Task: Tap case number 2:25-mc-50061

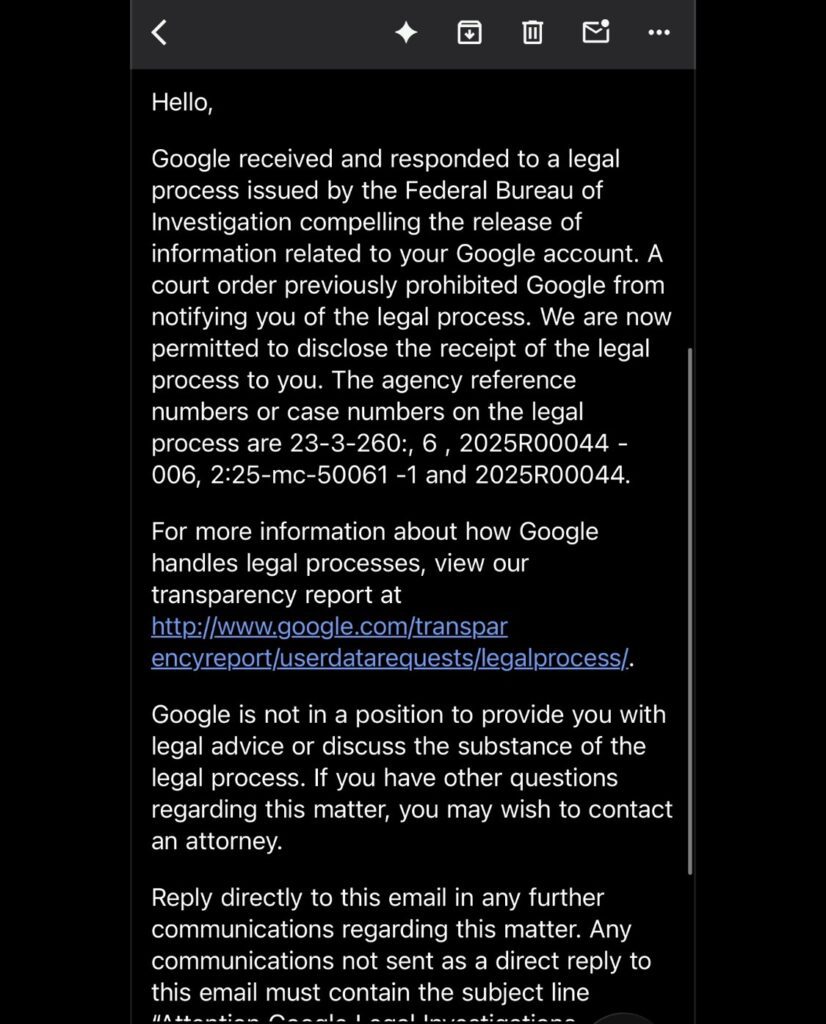Action: (300, 475)
